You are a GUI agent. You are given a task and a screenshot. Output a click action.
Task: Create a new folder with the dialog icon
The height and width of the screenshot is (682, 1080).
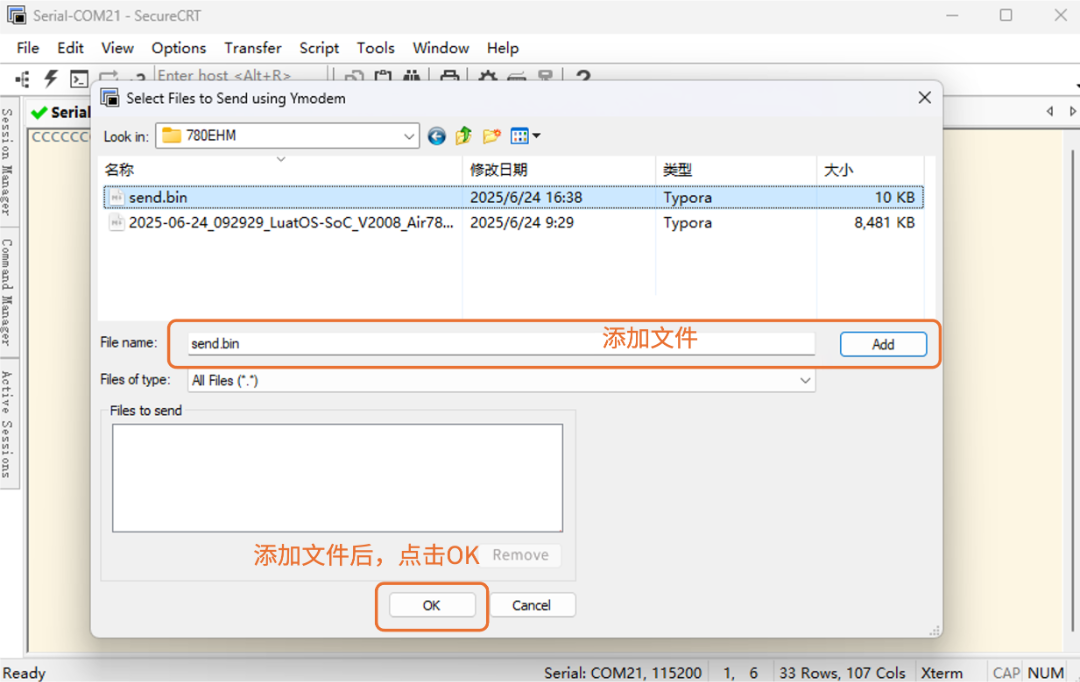point(491,135)
